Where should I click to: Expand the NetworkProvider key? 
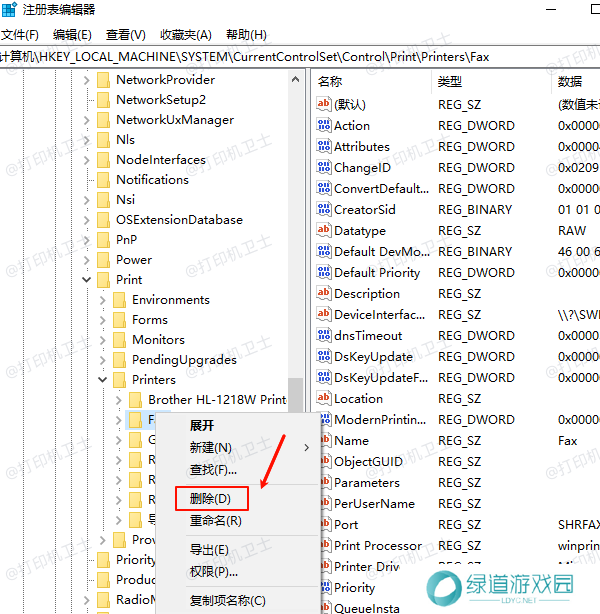(x=87, y=80)
